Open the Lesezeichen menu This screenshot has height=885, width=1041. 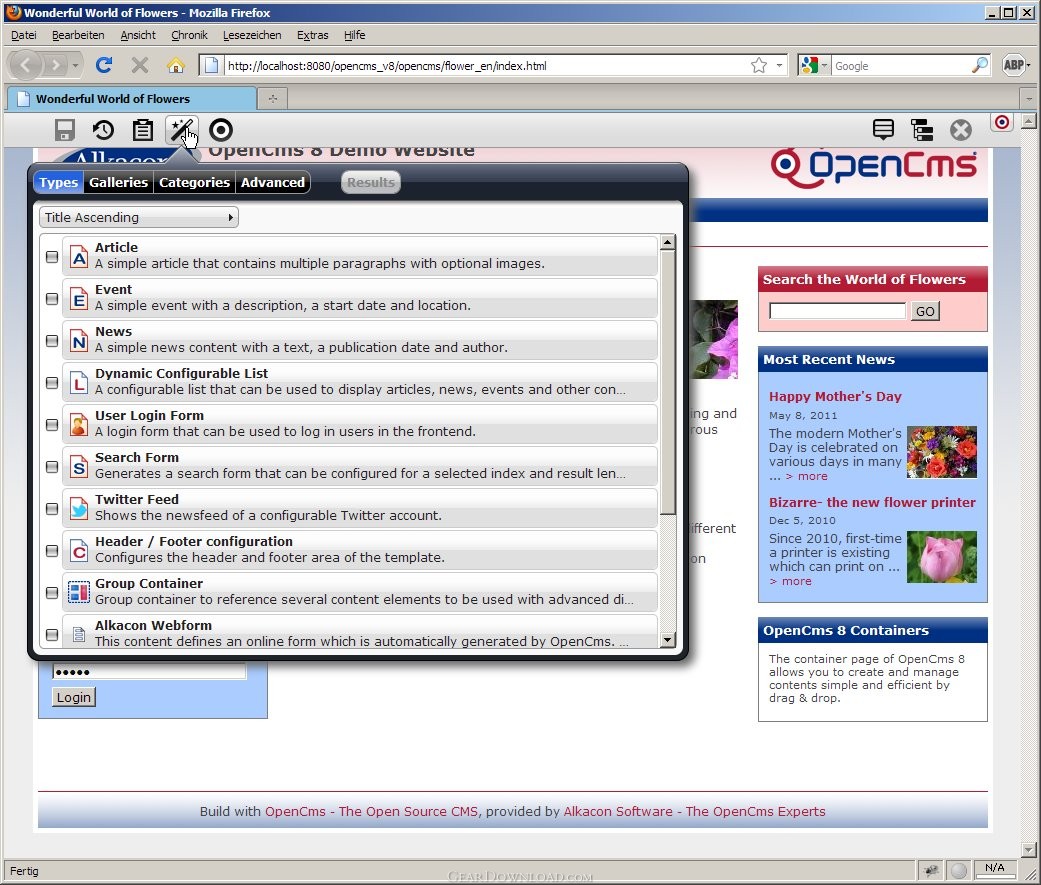(252, 35)
